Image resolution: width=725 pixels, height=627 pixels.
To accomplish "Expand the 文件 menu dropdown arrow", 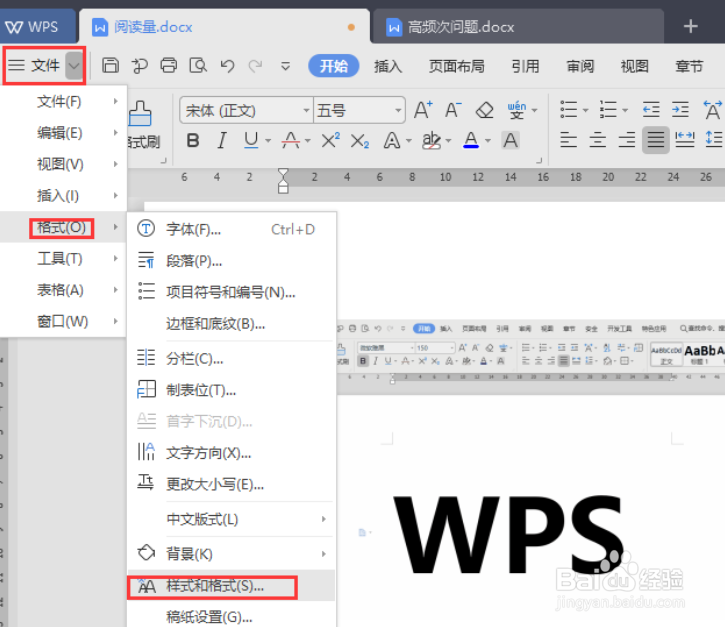I will coord(74,66).
